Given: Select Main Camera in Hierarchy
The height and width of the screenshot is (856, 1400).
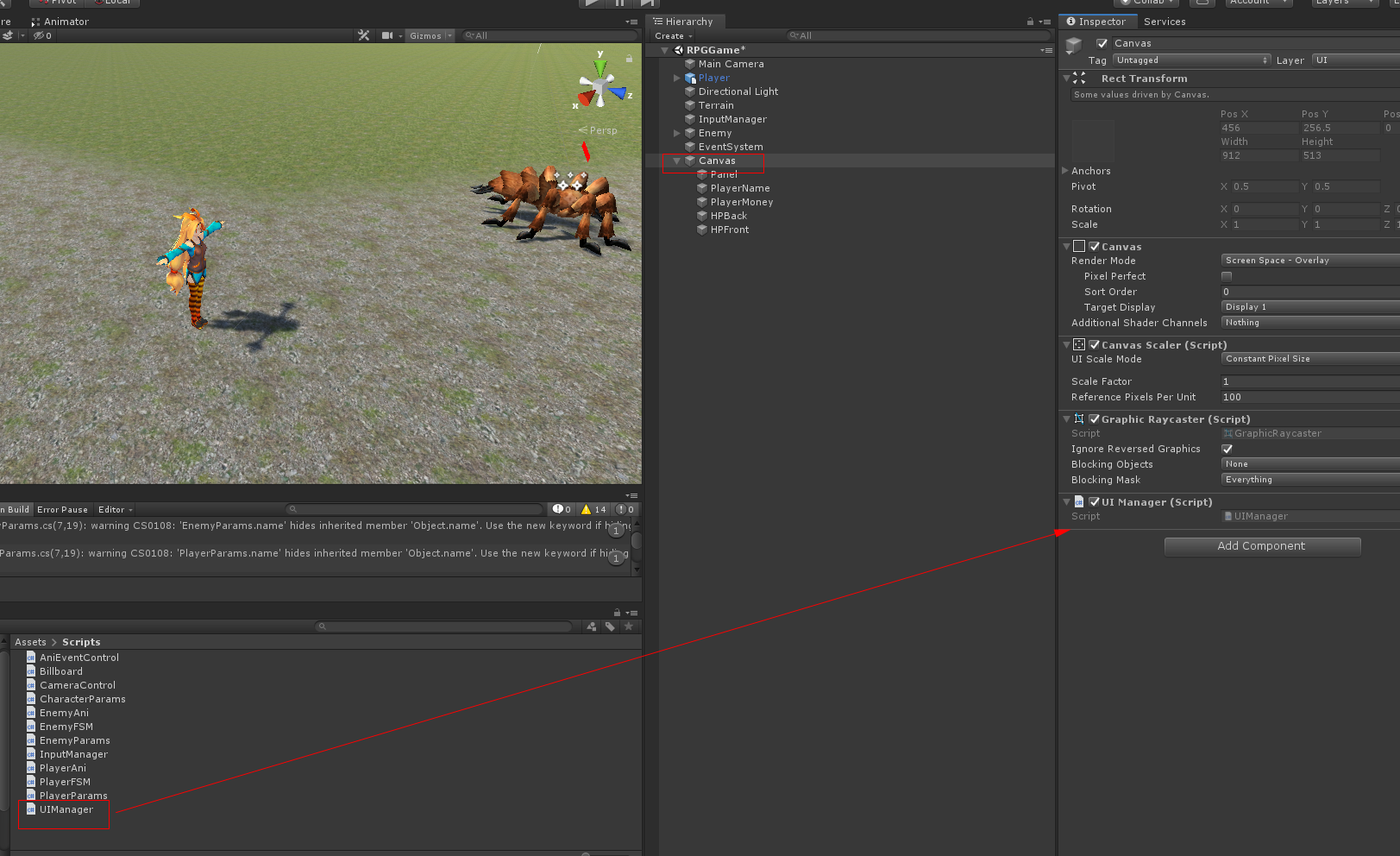Looking at the screenshot, I should [x=731, y=64].
